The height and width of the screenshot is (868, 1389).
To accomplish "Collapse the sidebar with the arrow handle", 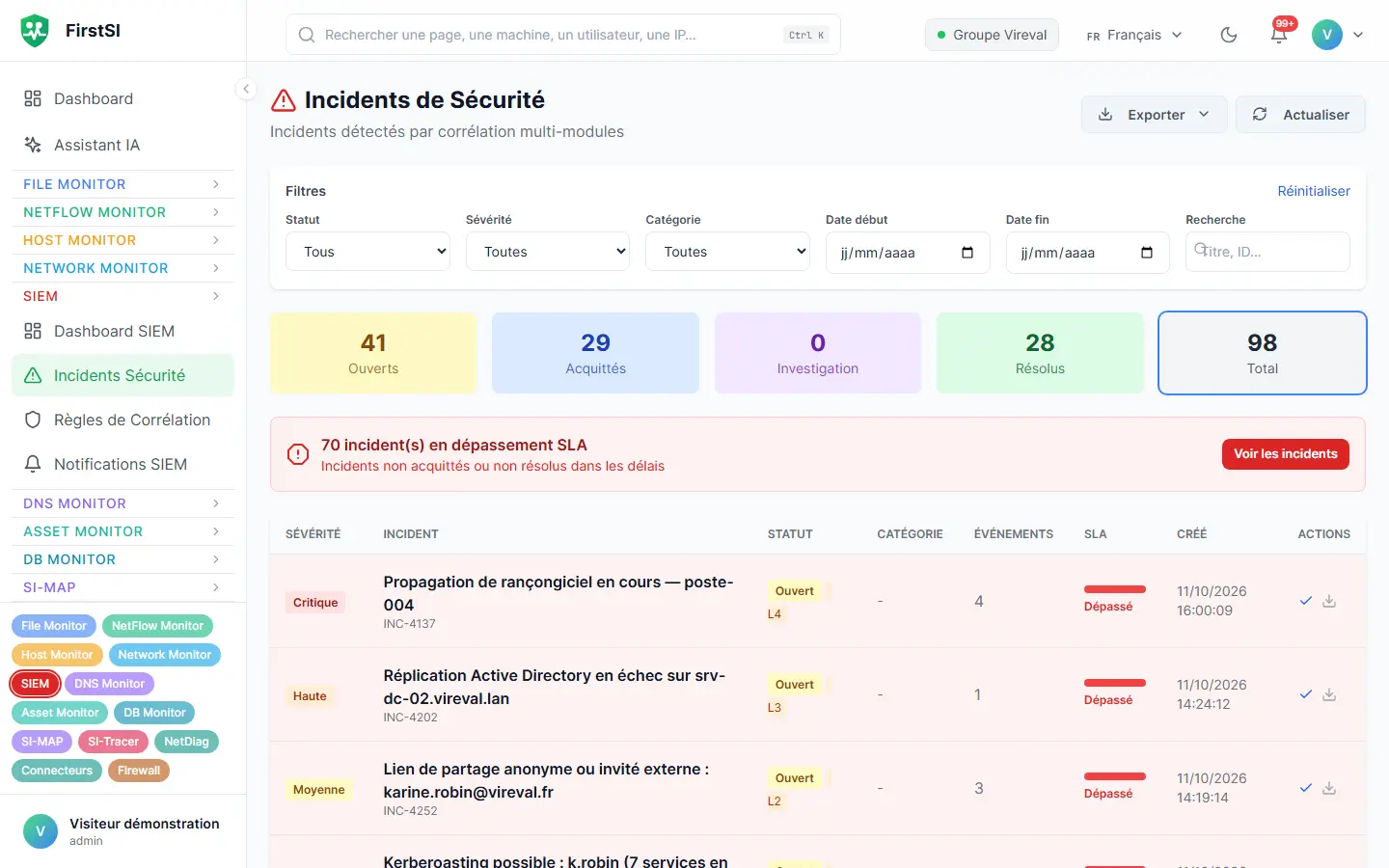I will (x=246, y=89).
